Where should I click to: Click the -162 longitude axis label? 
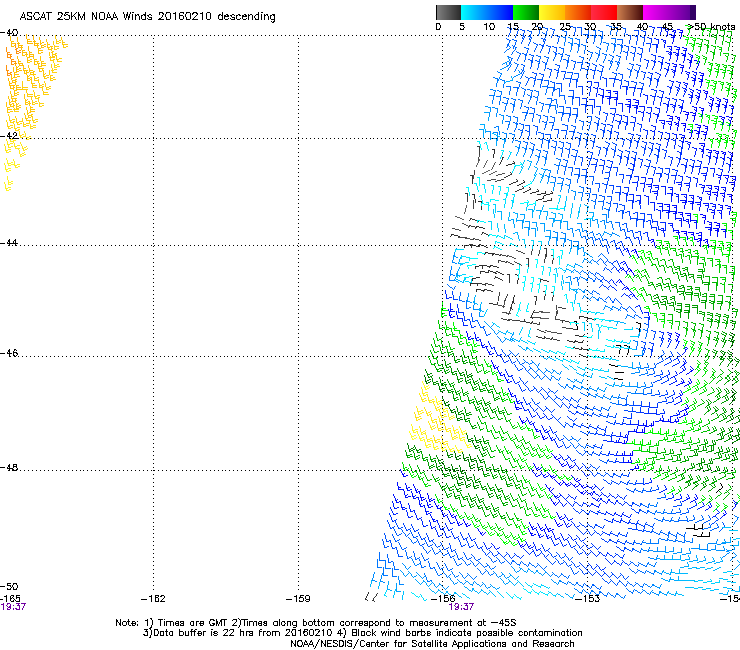tap(153, 599)
